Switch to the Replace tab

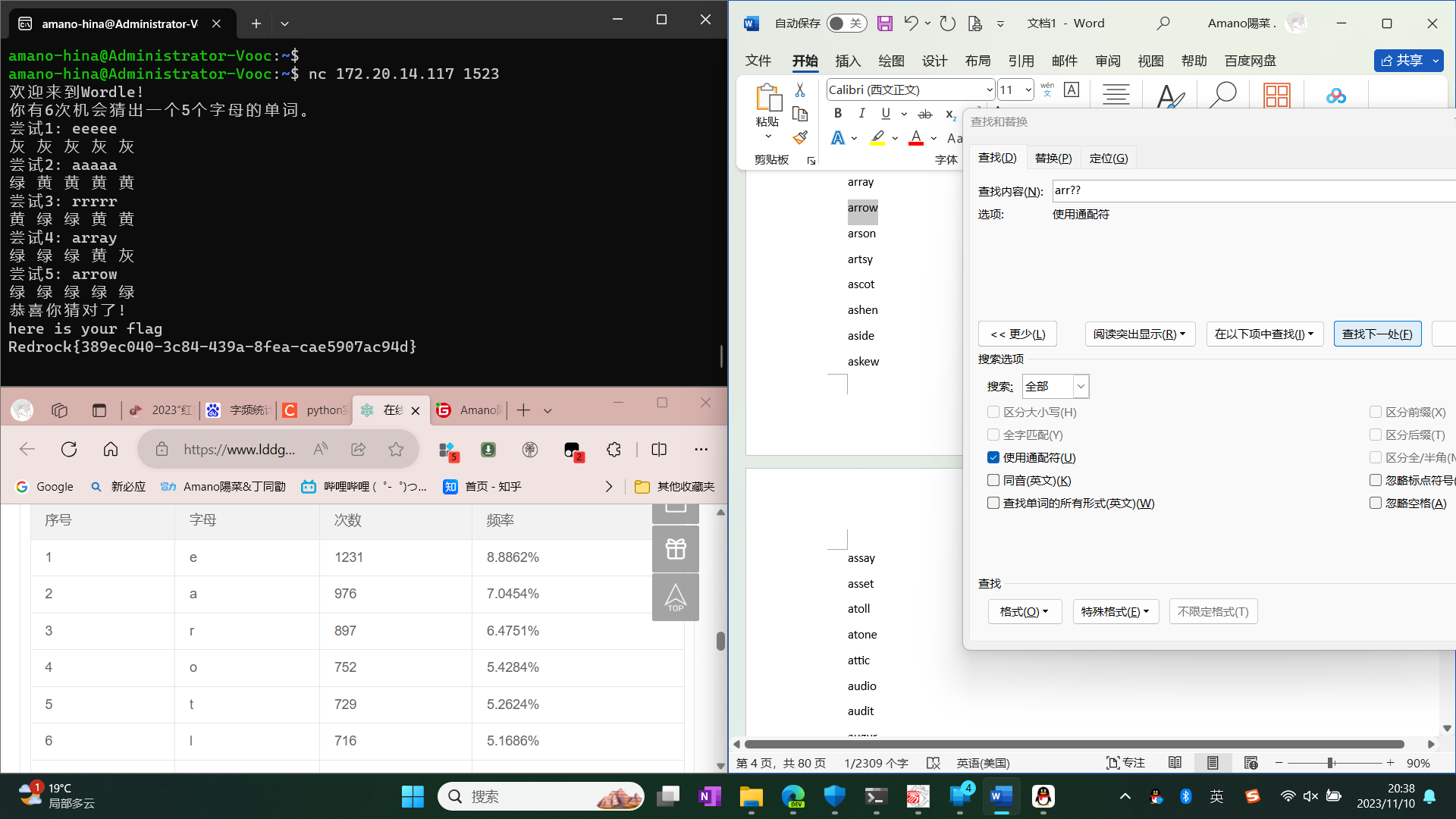coord(1053,158)
